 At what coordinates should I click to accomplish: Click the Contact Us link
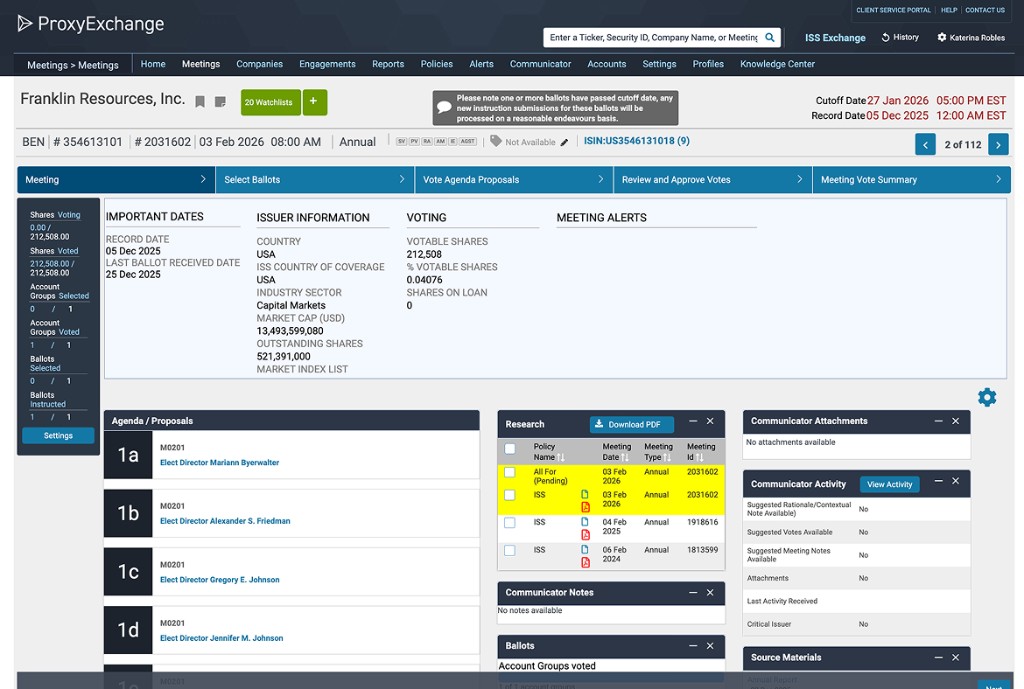click(x=985, y=10)
